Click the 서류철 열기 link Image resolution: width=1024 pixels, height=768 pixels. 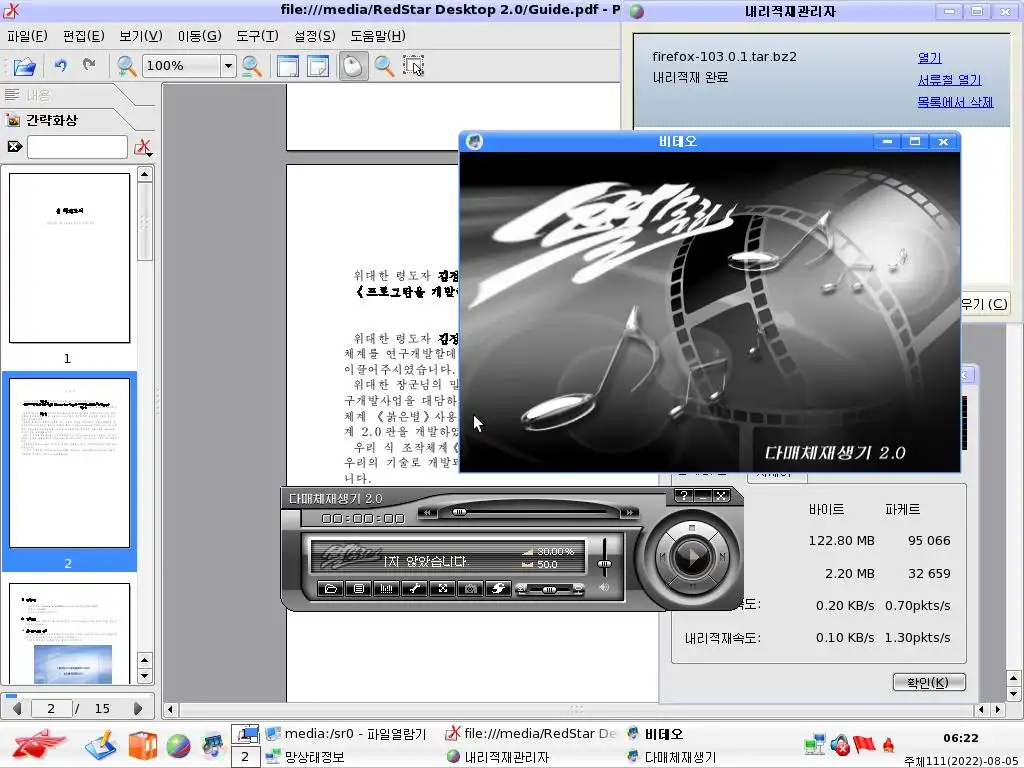coord(950,80)
